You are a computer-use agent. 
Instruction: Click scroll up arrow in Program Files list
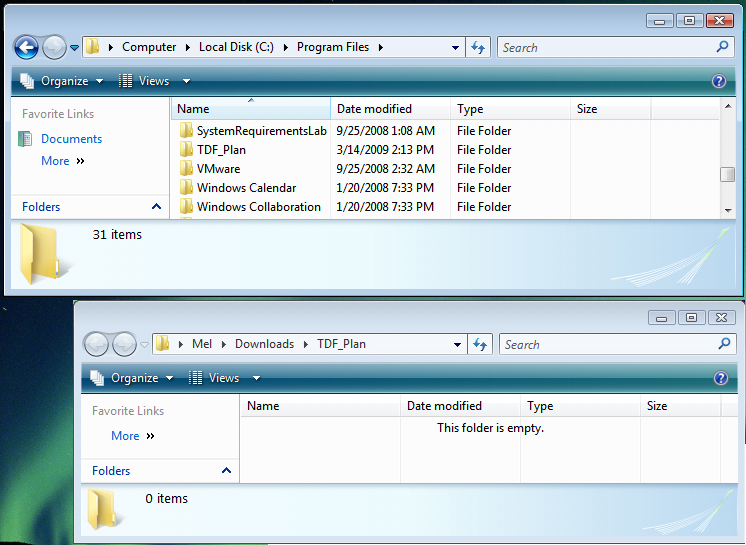(728, 107)
